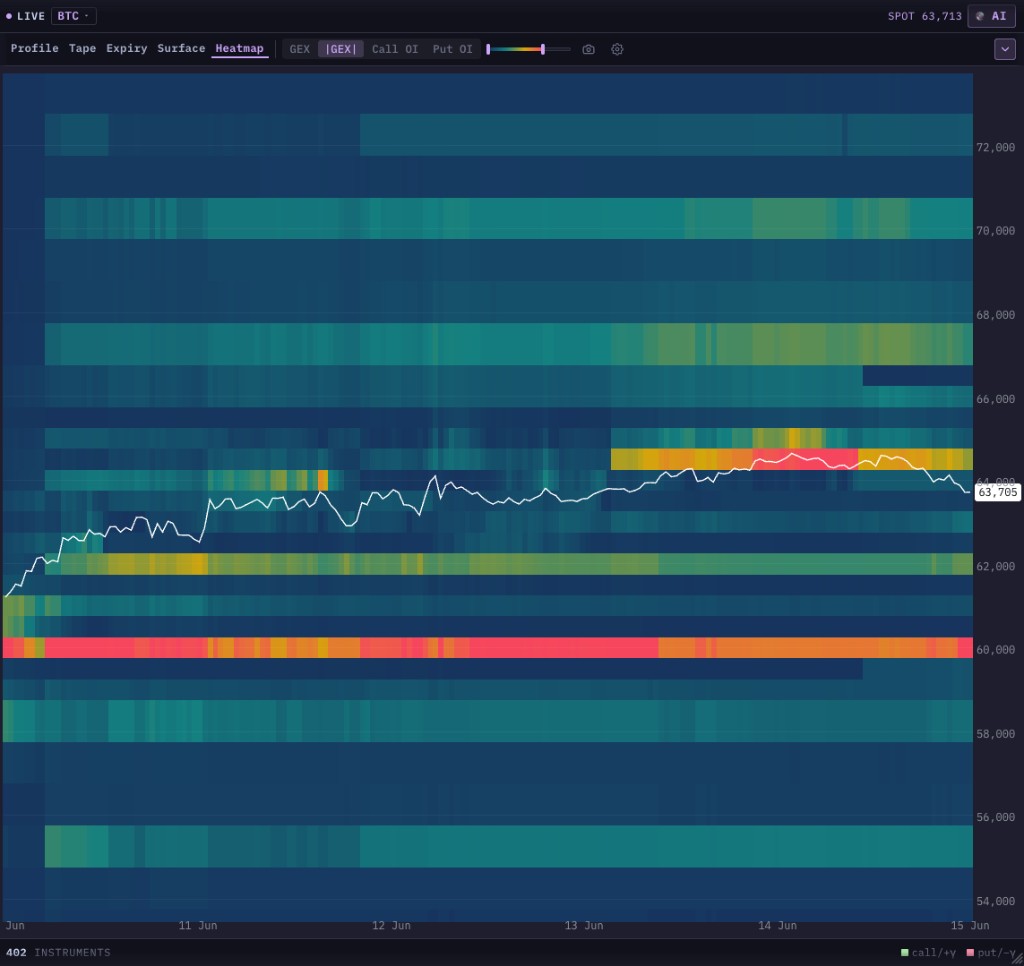Click the 66,000 strike axis label

click(995, 399)
